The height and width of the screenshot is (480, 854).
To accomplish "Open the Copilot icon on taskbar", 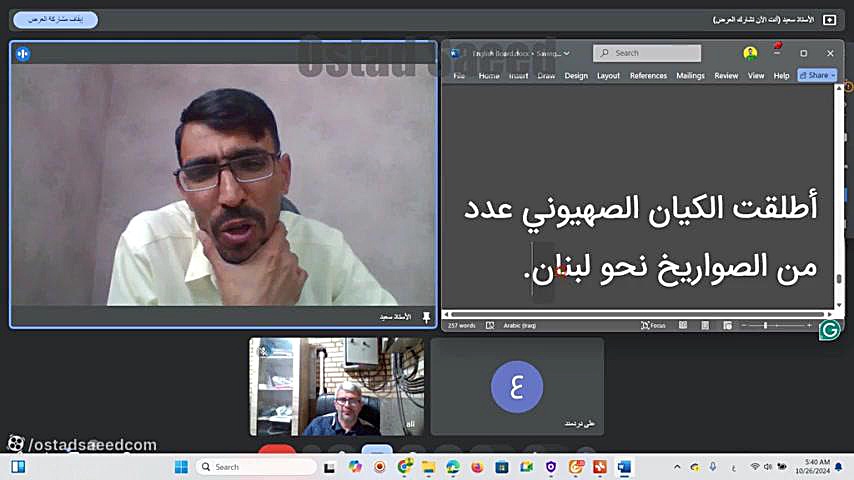I will pyautogui.click(x=355, y=467).
